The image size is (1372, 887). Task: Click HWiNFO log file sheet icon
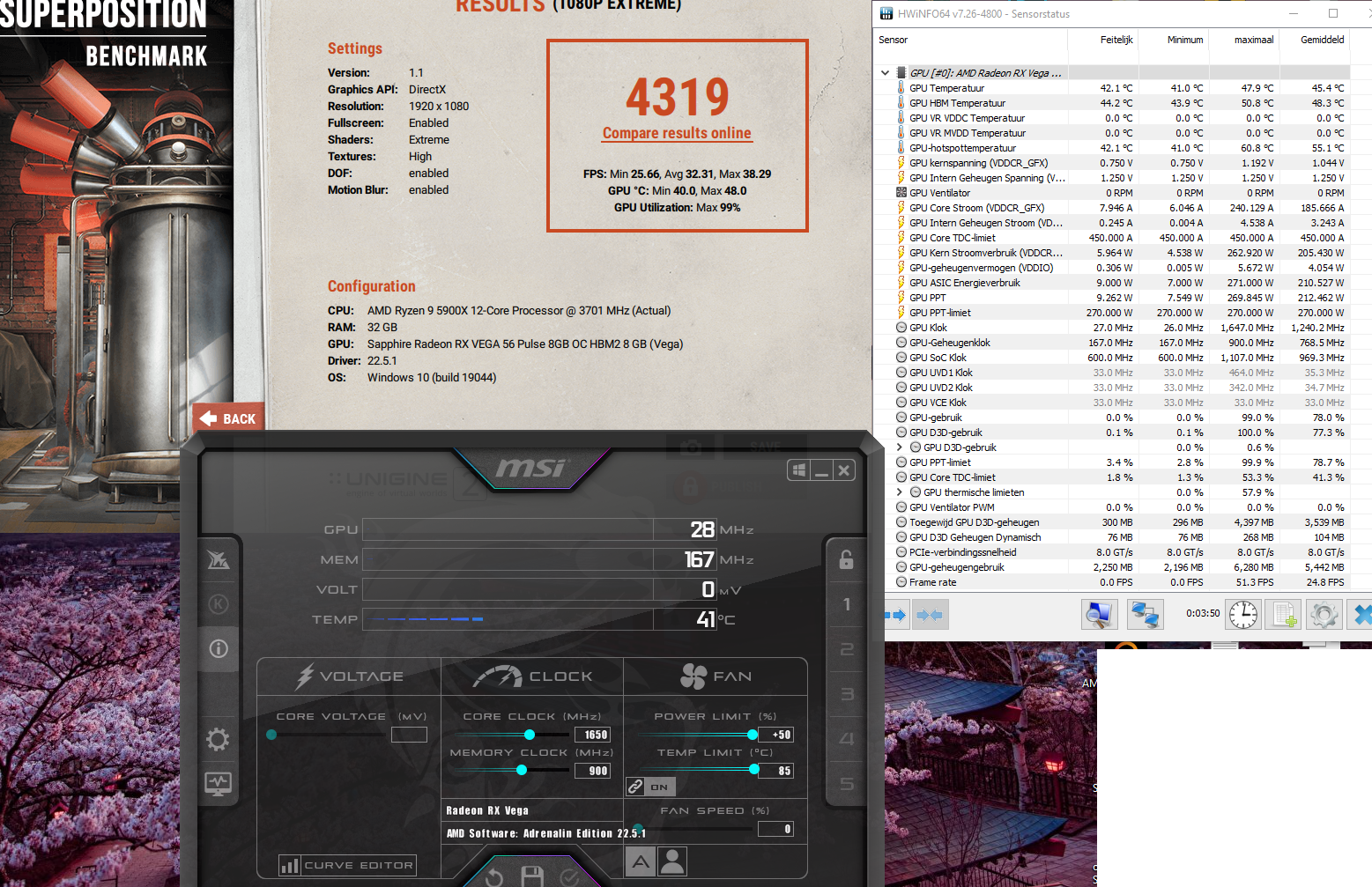pos(1283,614)
